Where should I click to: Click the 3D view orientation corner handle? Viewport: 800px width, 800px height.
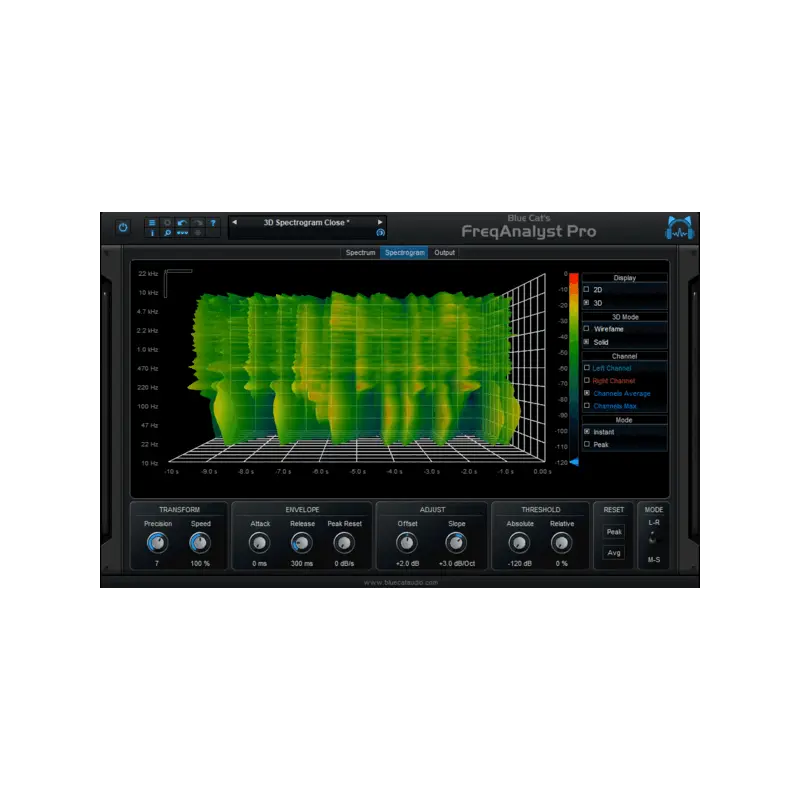click(x=177, y=282)
